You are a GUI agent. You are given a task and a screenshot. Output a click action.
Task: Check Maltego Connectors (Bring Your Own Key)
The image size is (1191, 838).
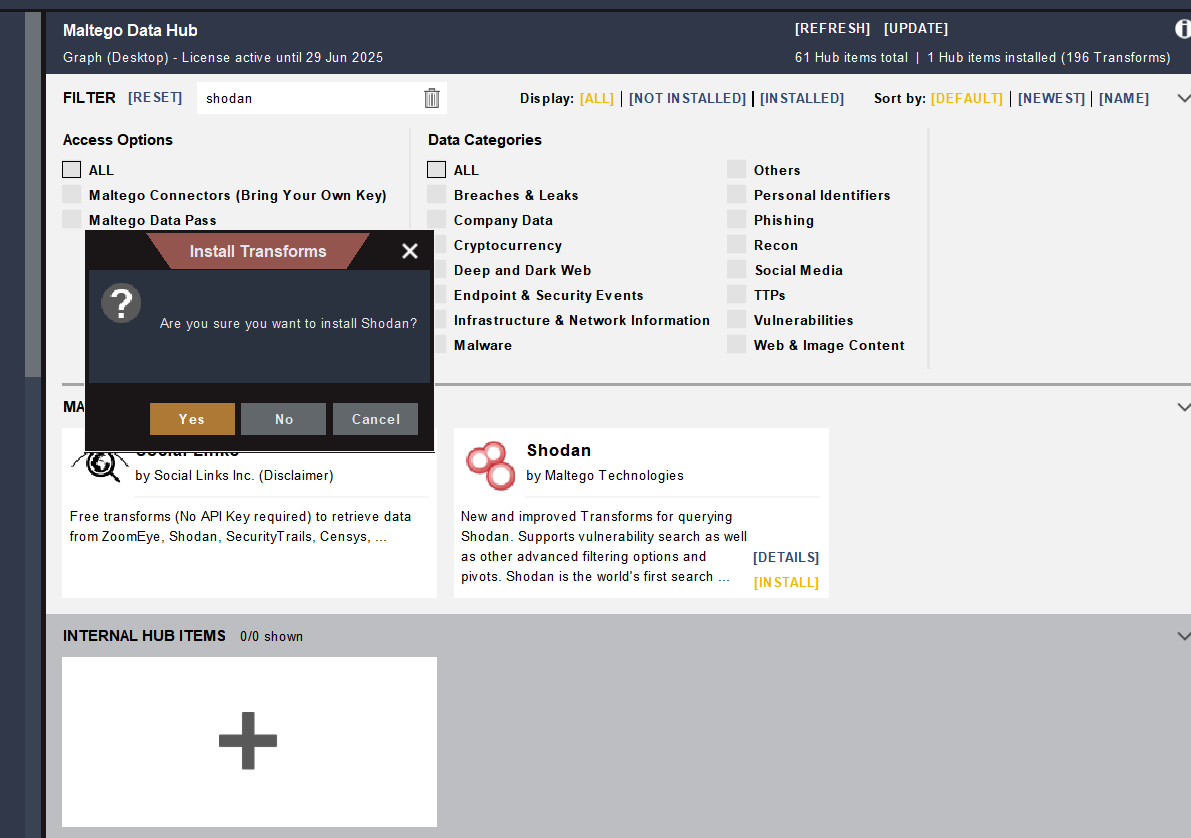tap(71, 194)
